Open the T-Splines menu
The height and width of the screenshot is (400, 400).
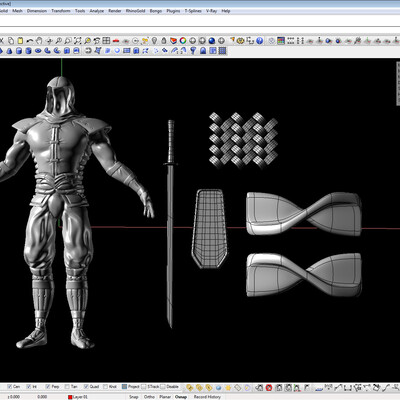click(193, 11)
